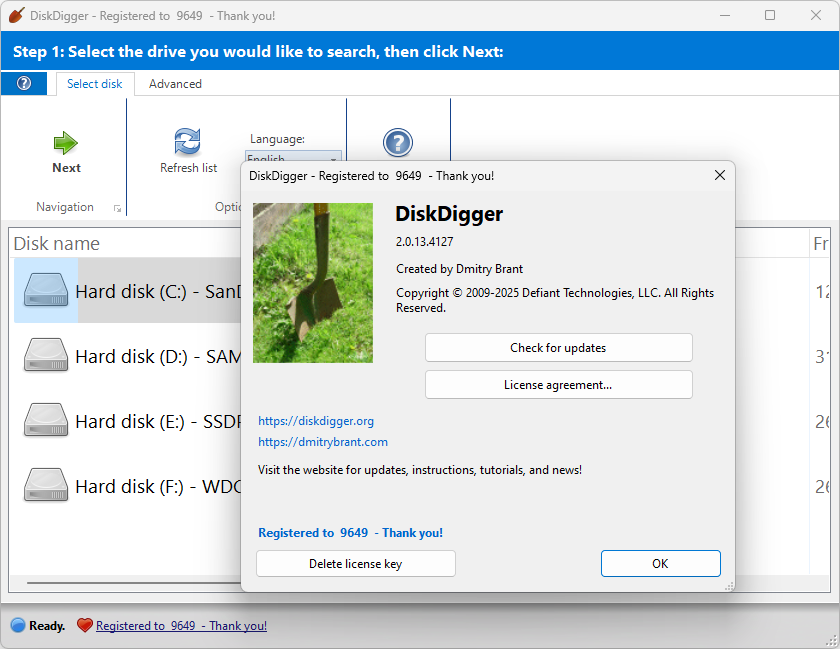Click the horizontal scrollbar under disk list
840x649 pixels.
tap(134, 582)
